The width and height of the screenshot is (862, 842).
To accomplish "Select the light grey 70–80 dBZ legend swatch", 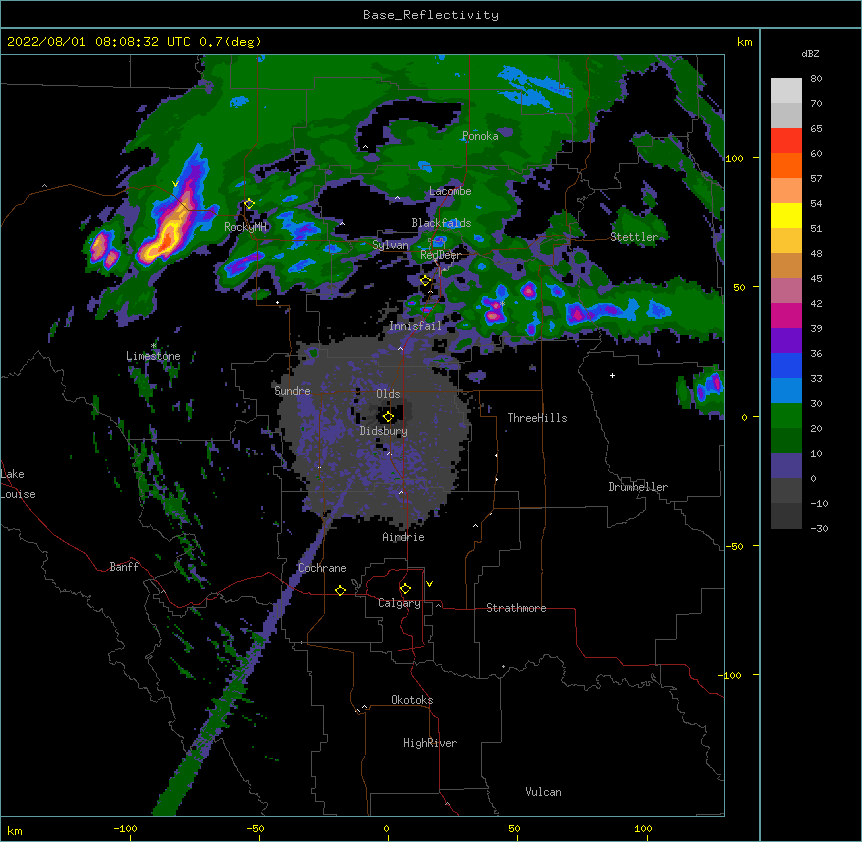I will click(x=786, y=91).
